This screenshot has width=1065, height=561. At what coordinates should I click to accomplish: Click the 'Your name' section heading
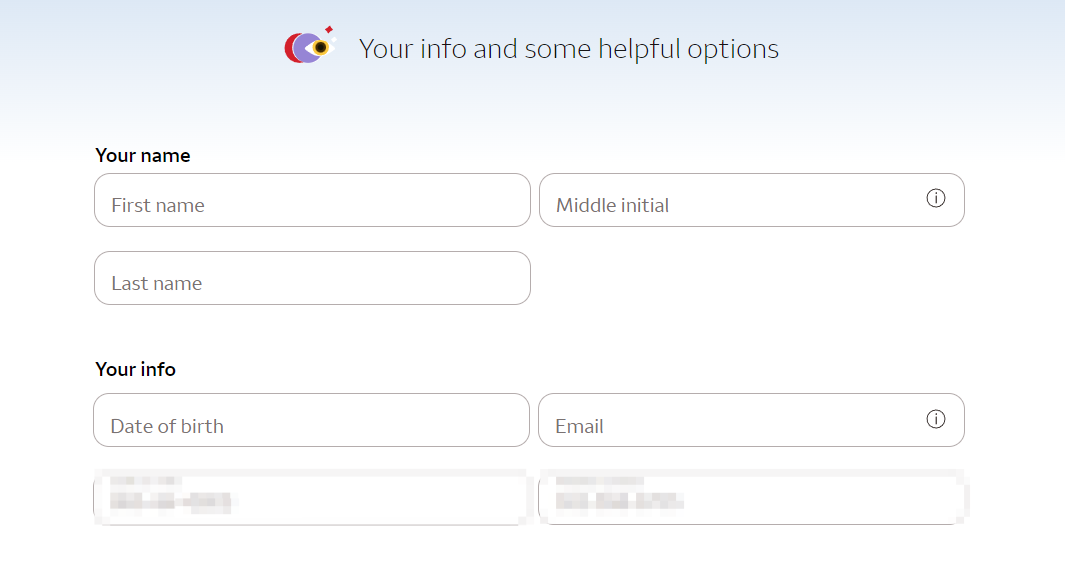pyautogui.click(x=143, y=156)
